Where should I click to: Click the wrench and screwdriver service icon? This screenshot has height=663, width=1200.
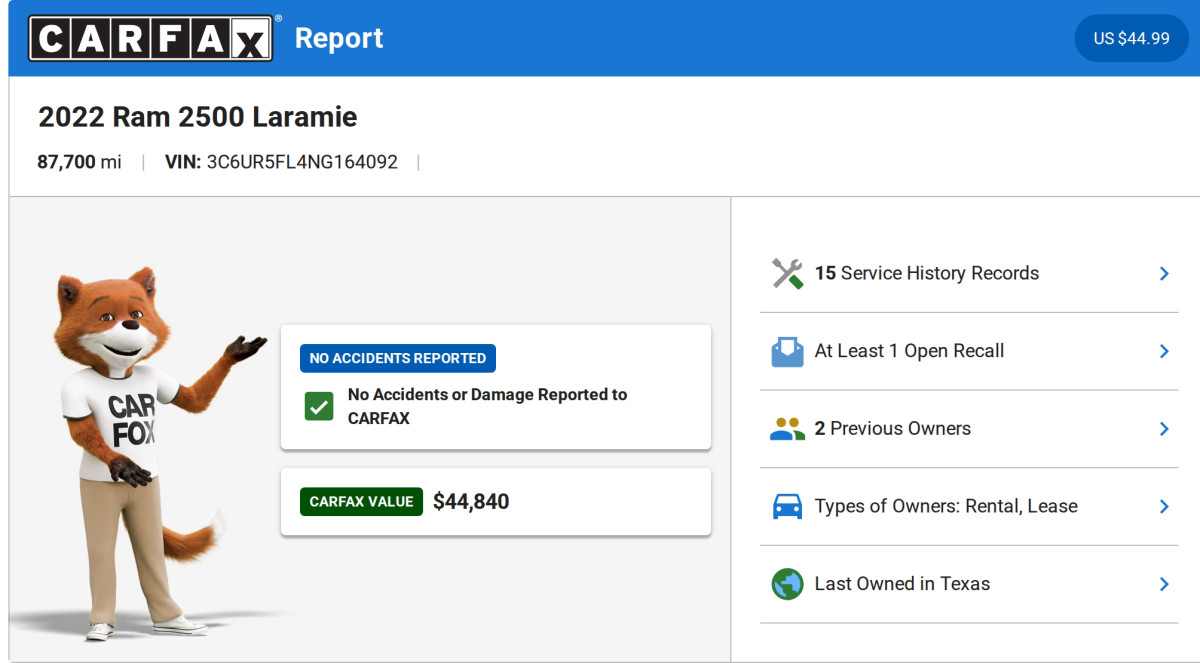[x=788, y=273]
